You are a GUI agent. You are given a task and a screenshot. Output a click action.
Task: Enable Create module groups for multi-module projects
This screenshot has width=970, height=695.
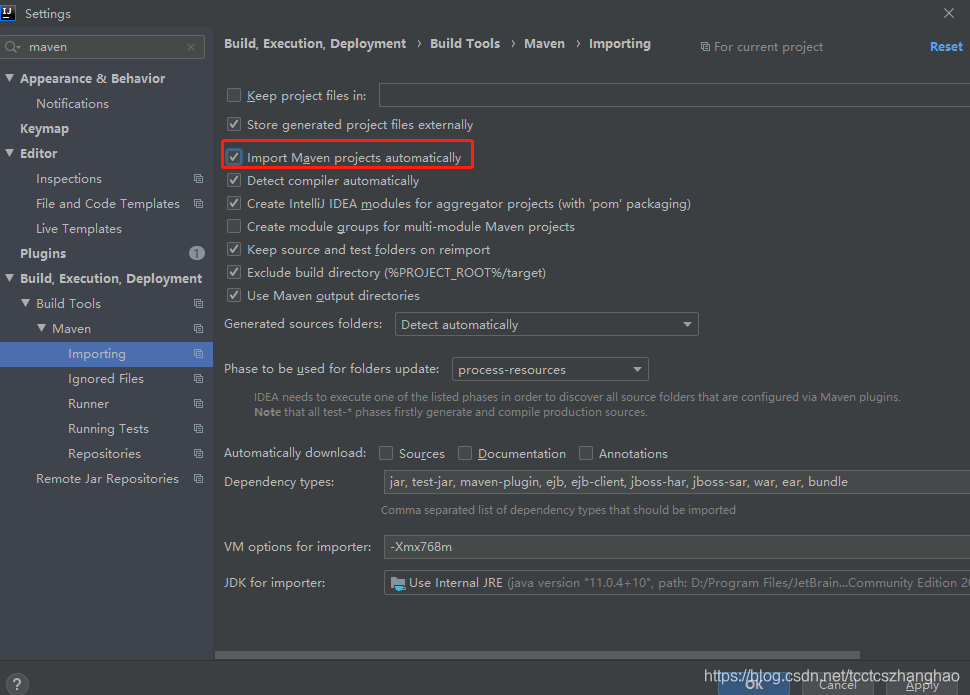tap(234, 227)
